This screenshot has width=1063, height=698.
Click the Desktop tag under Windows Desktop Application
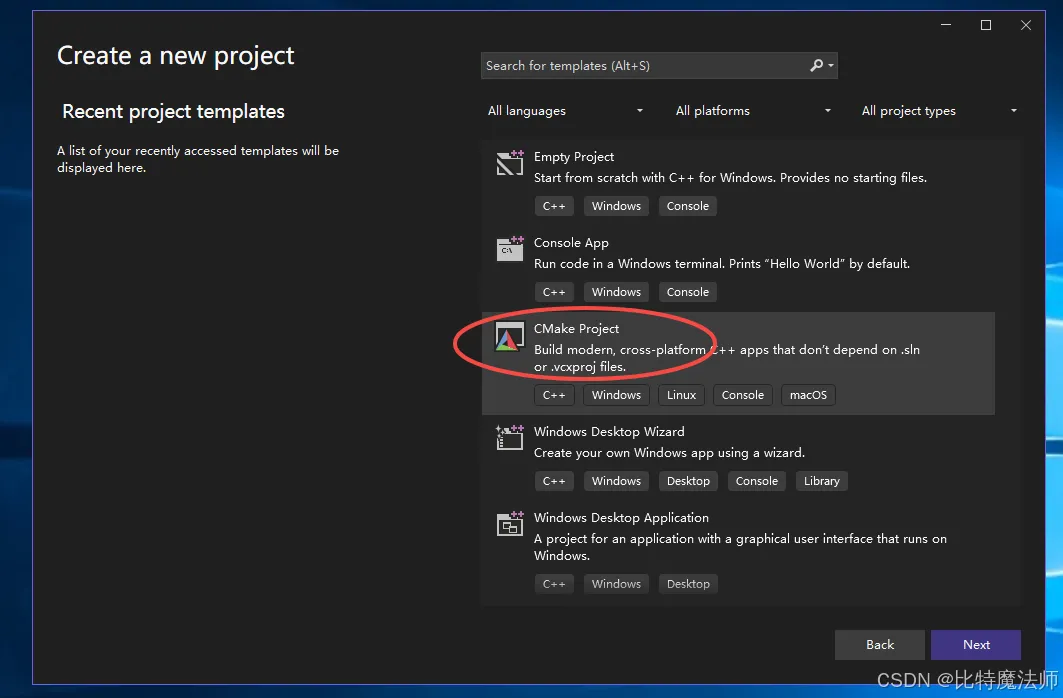point(688,584)
